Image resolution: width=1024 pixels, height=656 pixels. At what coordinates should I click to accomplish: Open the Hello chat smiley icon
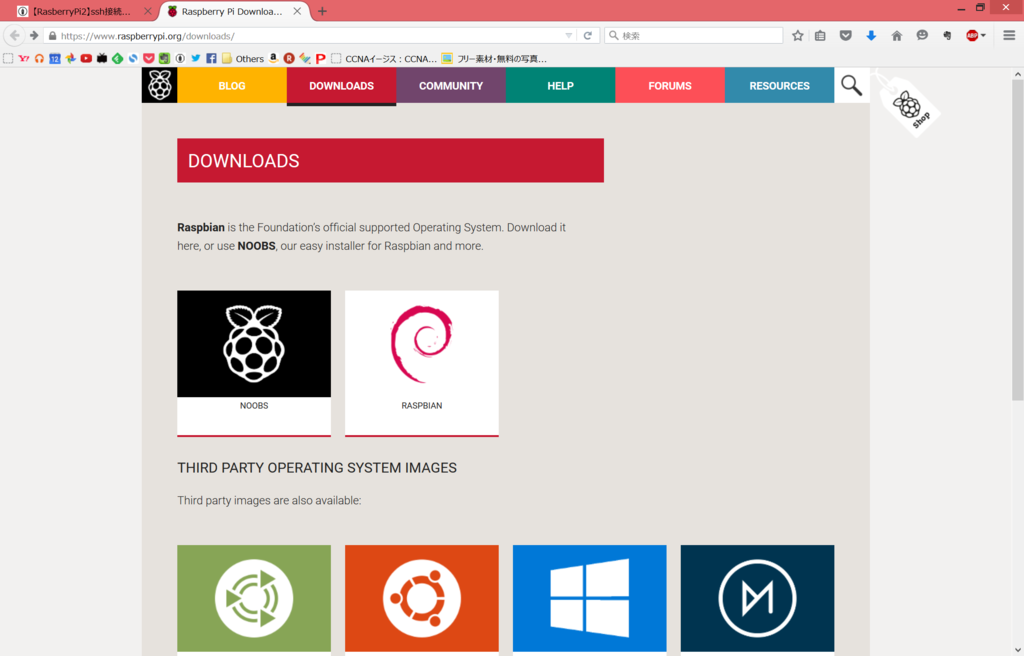[x=922, y=35]
